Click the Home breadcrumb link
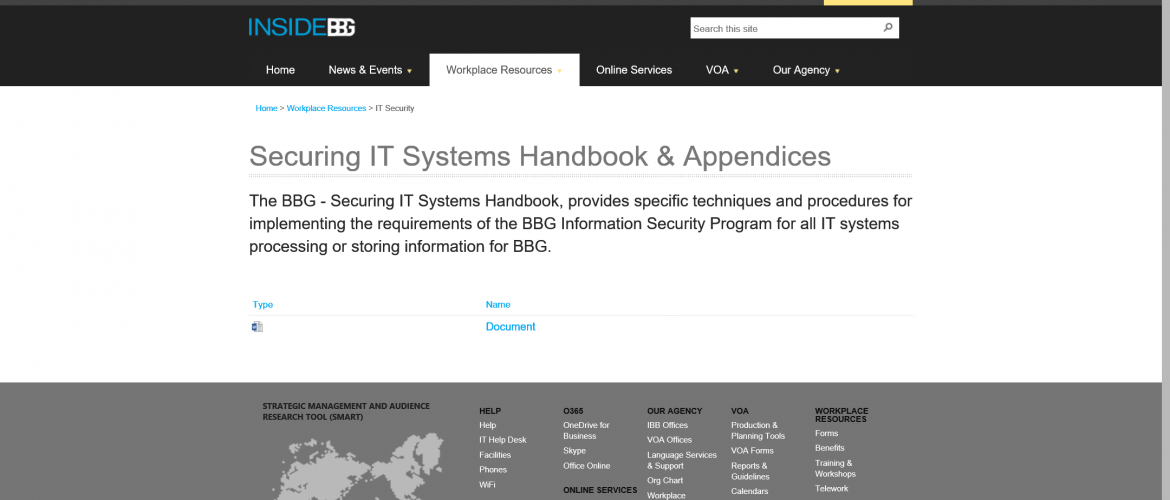This screenshot has height=500, width=1170. click(x=266, y=108)
